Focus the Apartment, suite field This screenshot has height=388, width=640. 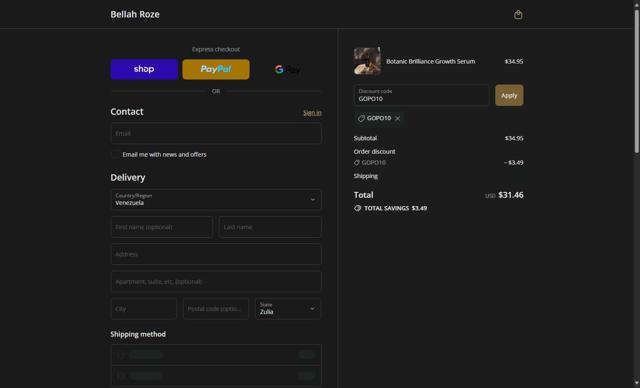(216, 282)
